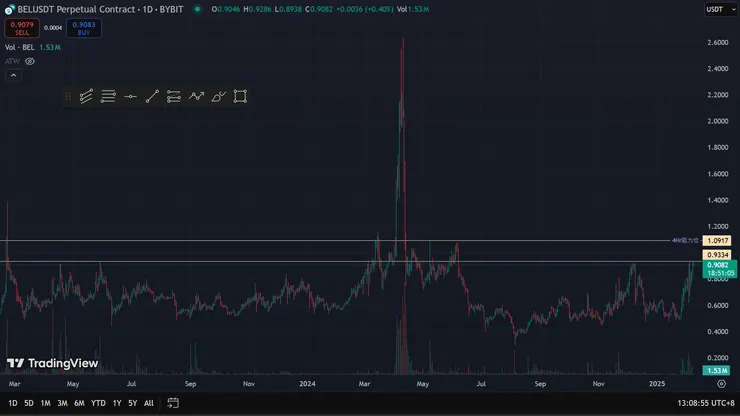
Task: Select the rectangle shape tool
Action: click(x=240, y=96)
